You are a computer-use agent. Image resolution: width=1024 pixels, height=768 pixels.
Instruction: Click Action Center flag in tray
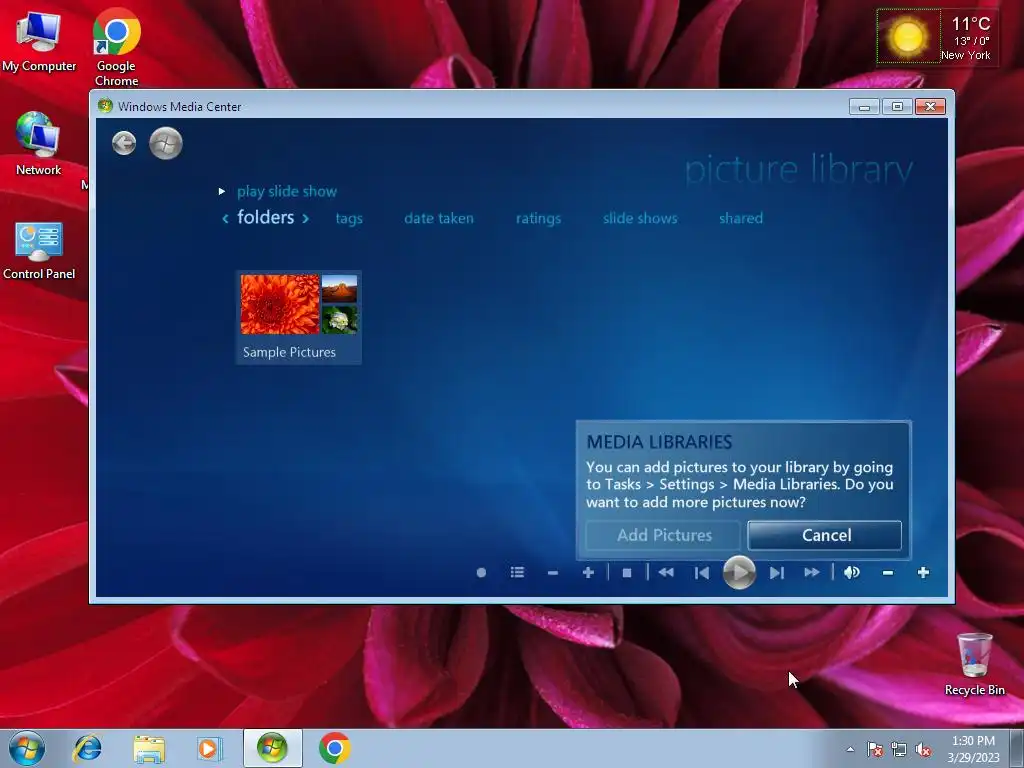click(875, 749)
